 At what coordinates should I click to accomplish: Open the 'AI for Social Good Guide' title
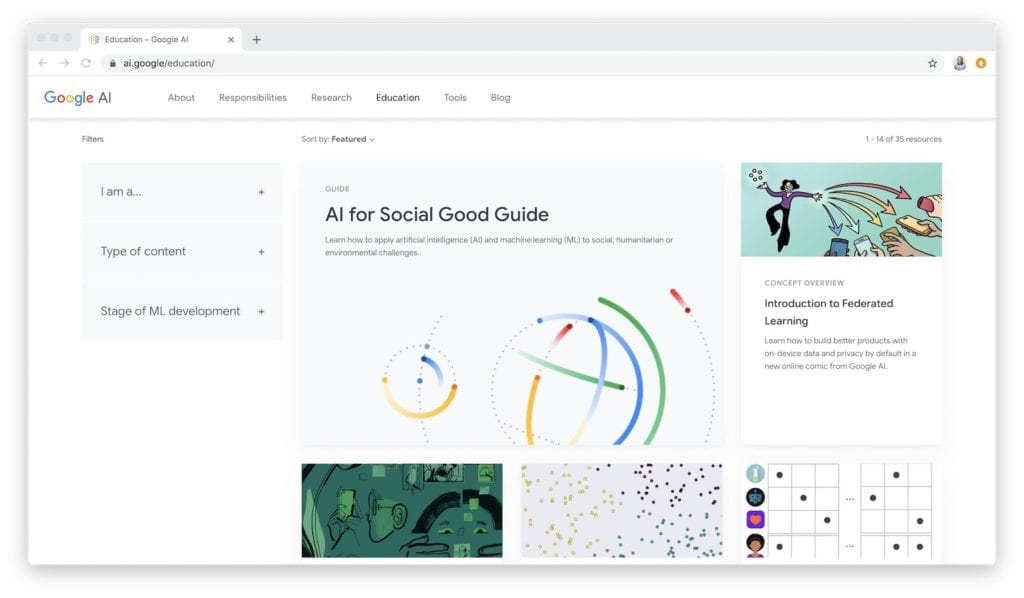437,214
